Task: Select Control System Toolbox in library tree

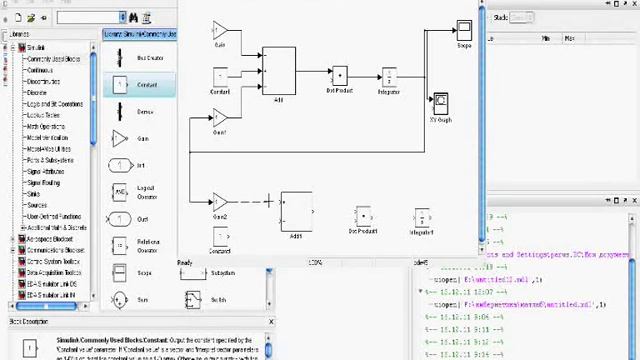Action: [x=53, y=262]
